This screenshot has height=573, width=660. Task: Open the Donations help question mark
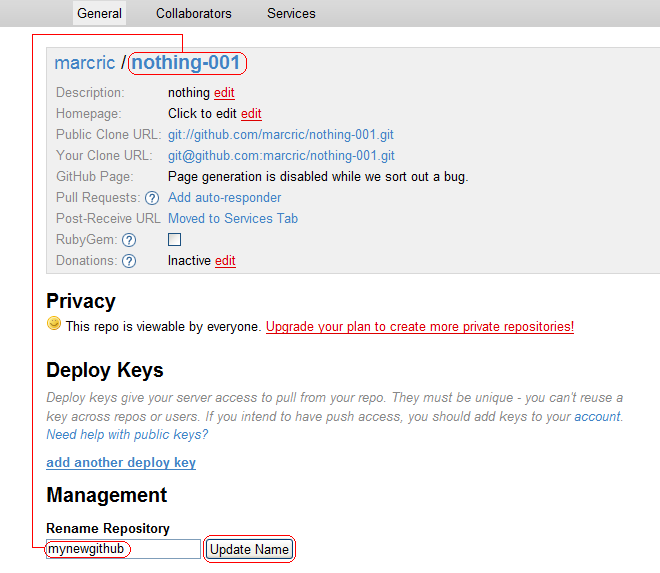pyautogui.click(x=129, y=261)
